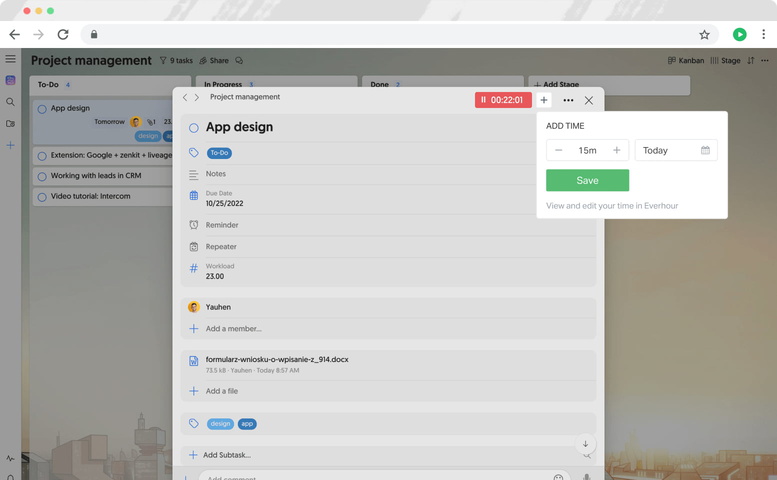Click the To-Do stage label in panel

click(219, 153)
